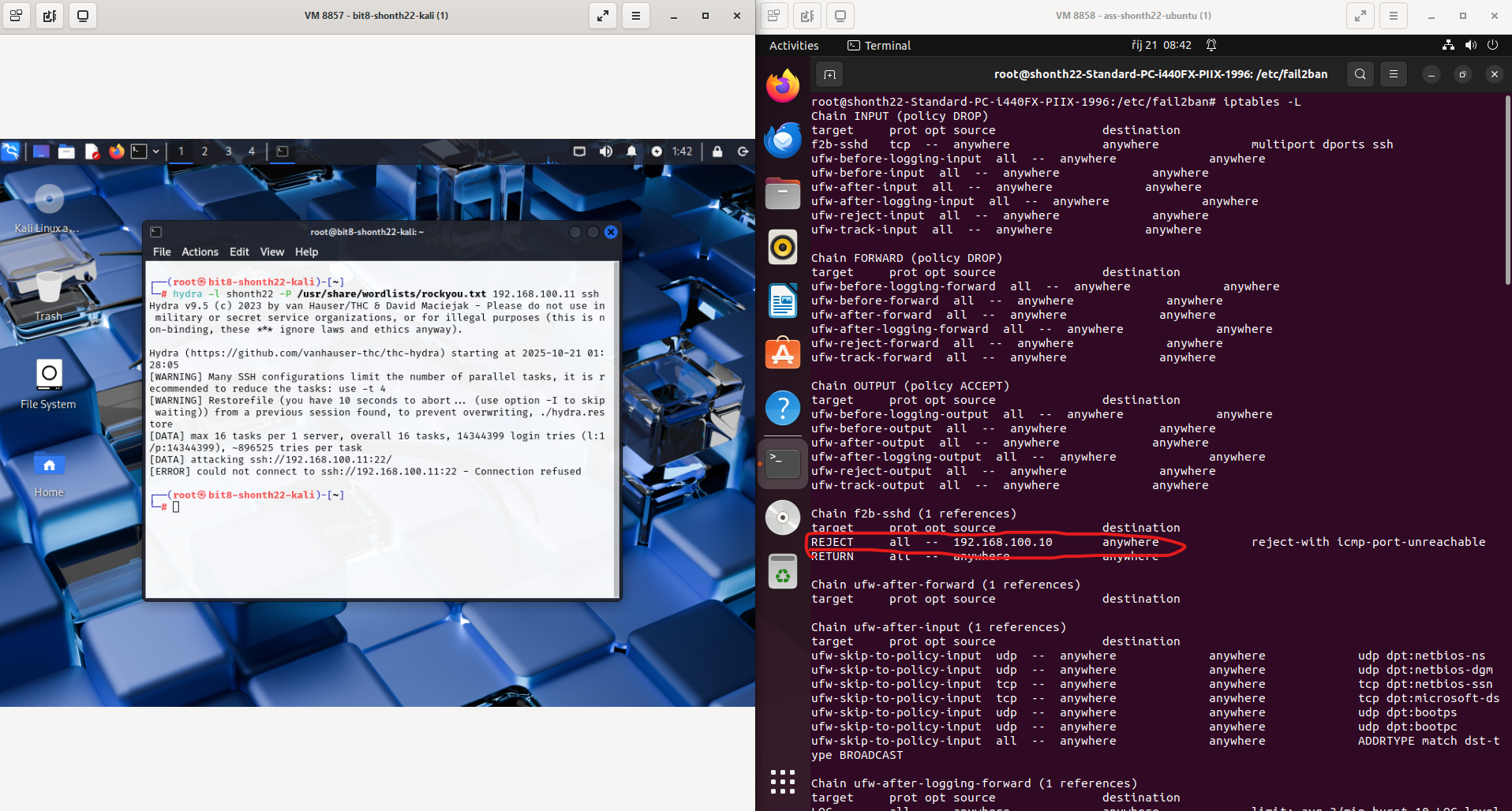
Task: Open the Ubuntu terminal hamburger menu
Action: coord(1394,74)
